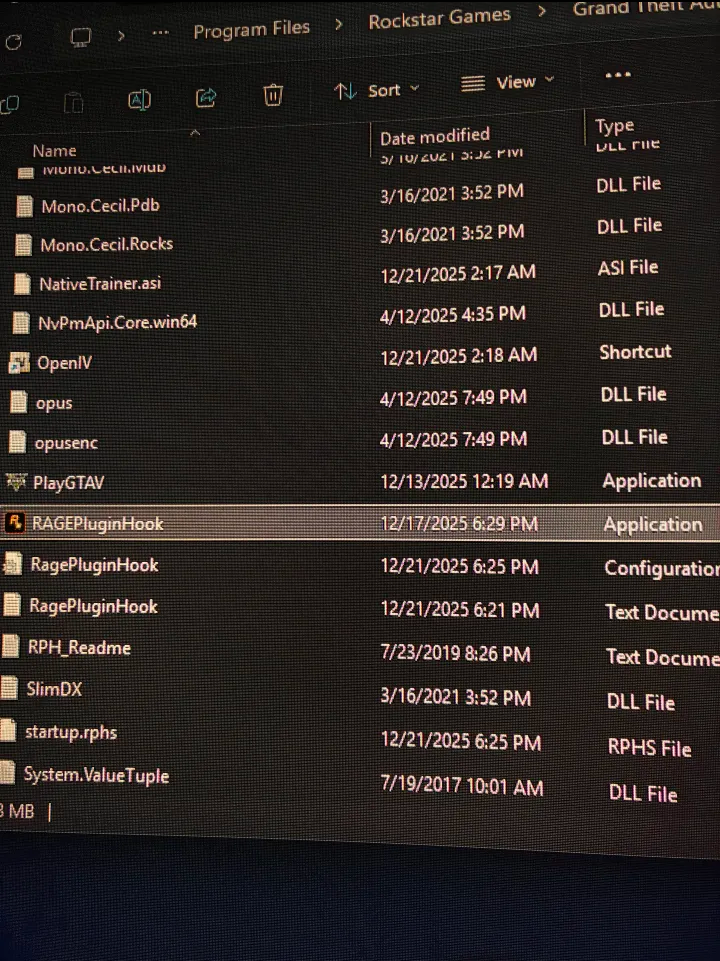Open the Sort dropdown
This screenshot has height=961, width=720.
pyautogui.click(x=377, y=91)
